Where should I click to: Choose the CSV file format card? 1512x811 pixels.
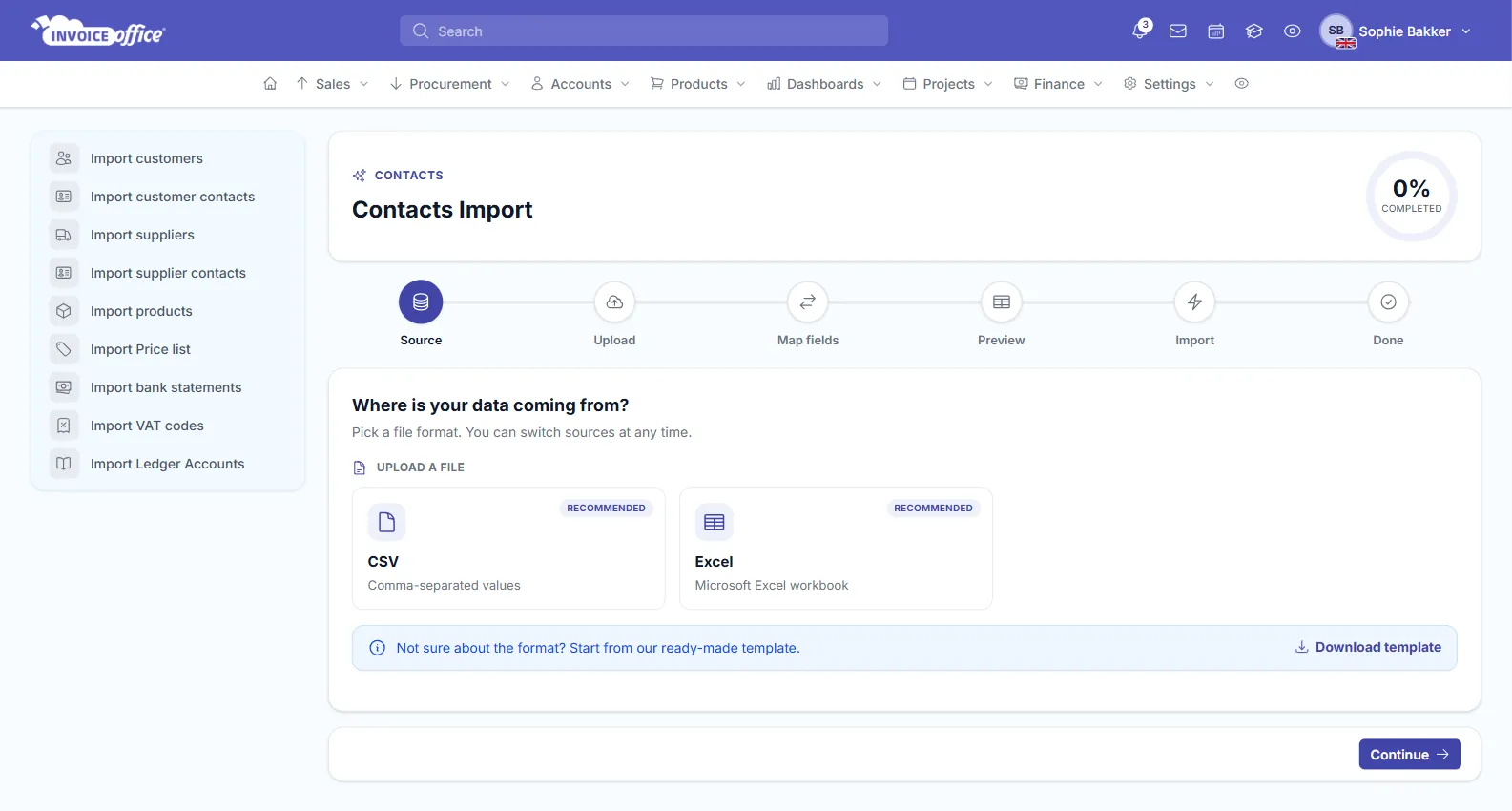[508, 549]
